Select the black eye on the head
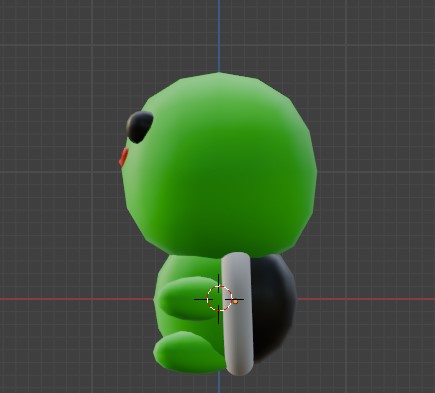 [139, 127]
